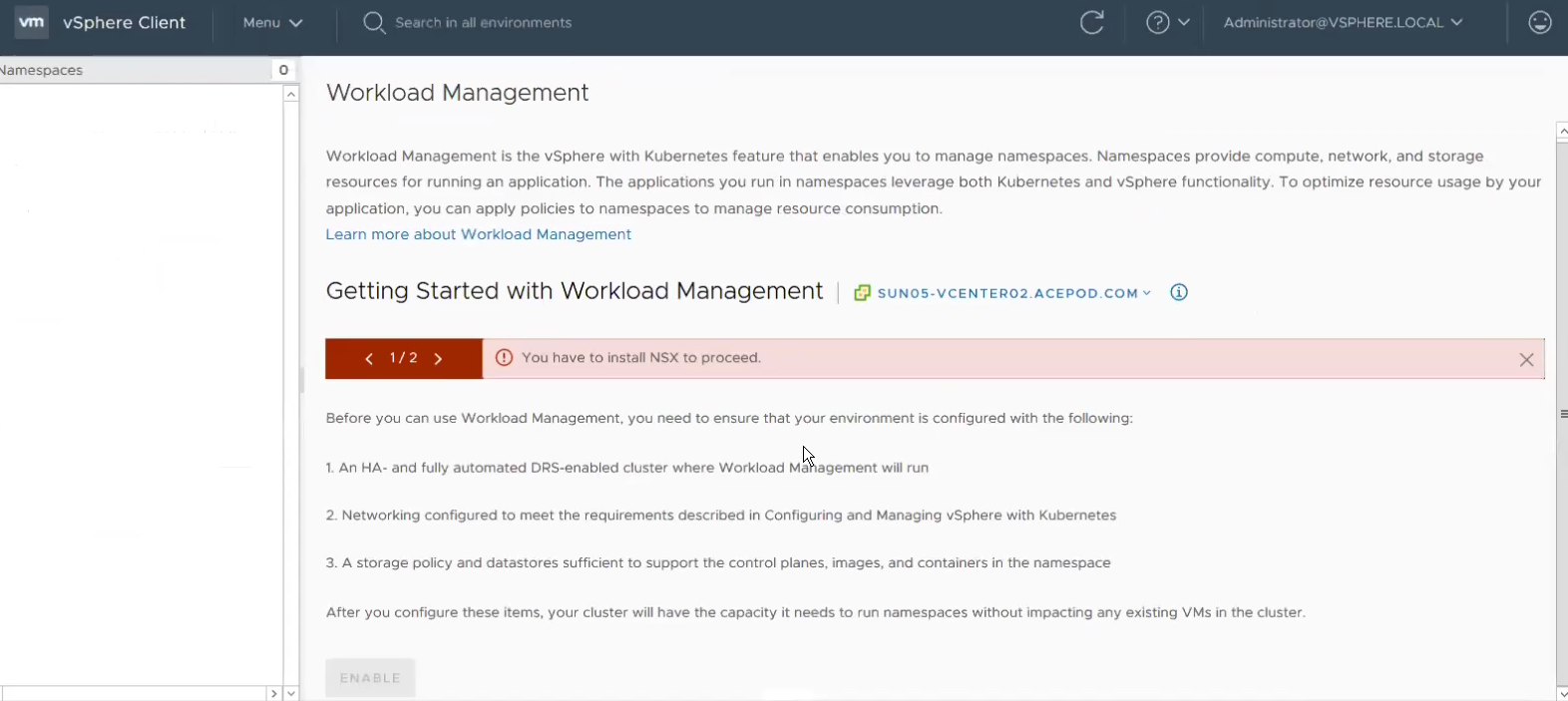Viewport: 1568px width, 701px height.
Task: Open the help question mark menu
Action: 1167,22
